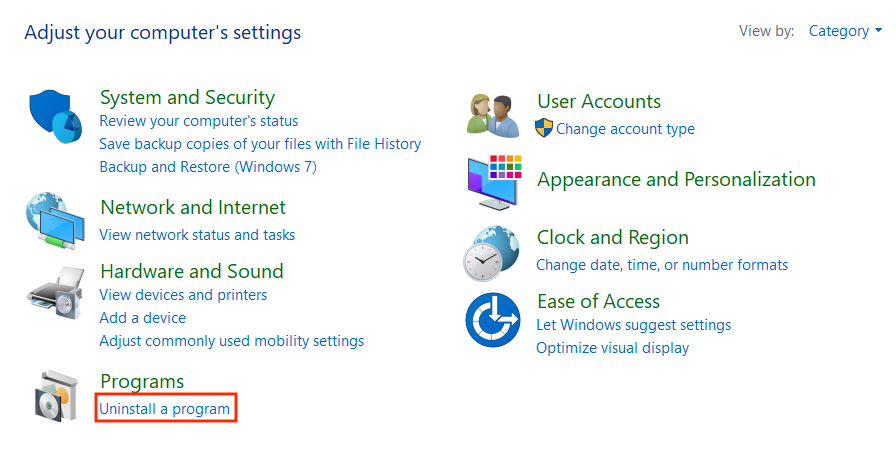The image size is (896, 465).
Task: Click the Appearance and Personalization monitor icon
Action: (493, 182)
